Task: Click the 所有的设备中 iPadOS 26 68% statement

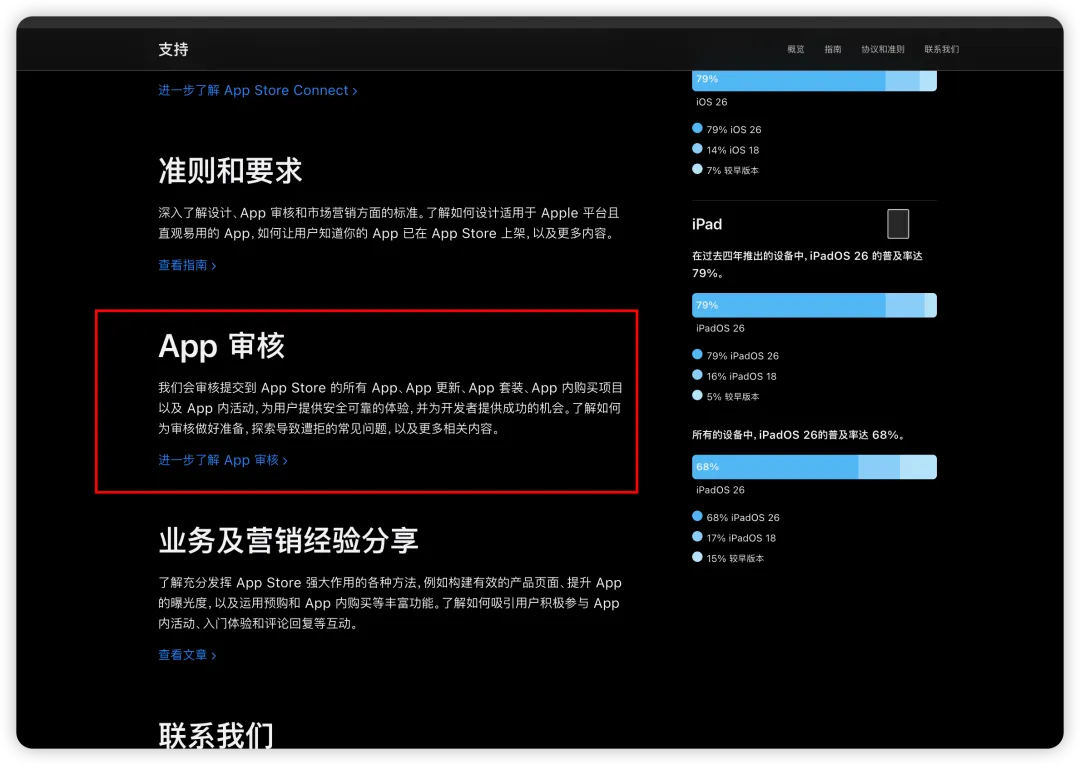Action: coord(798,435)
